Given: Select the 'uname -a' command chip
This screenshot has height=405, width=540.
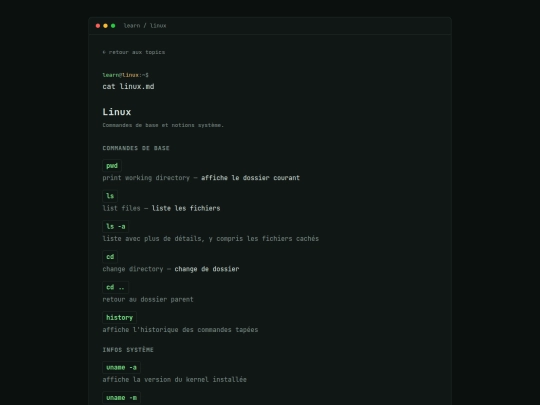Looking at the screenshot, I should (x=121, y=367).
